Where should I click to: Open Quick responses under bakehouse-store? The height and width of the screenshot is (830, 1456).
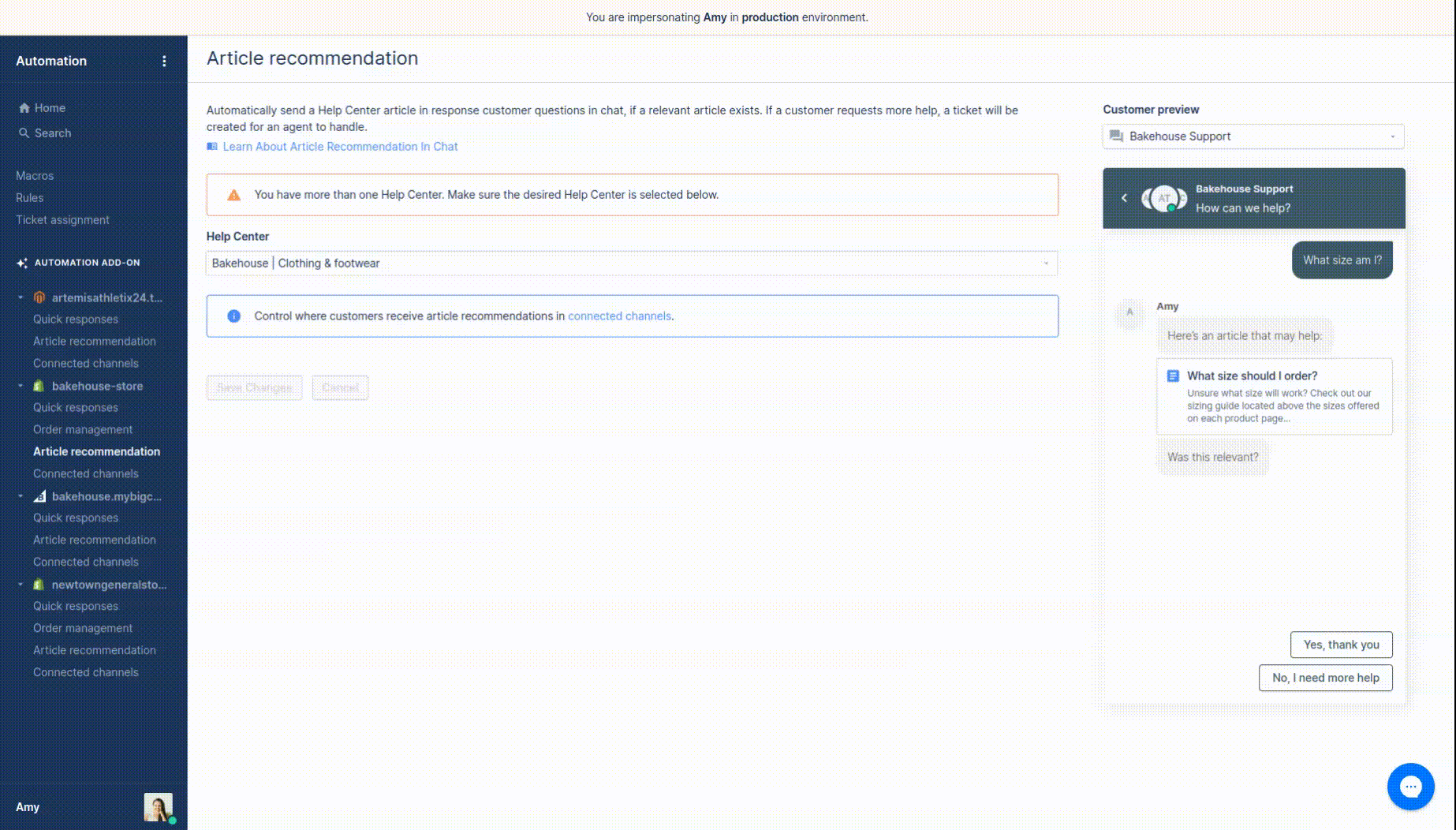click(x=76, y=408)
